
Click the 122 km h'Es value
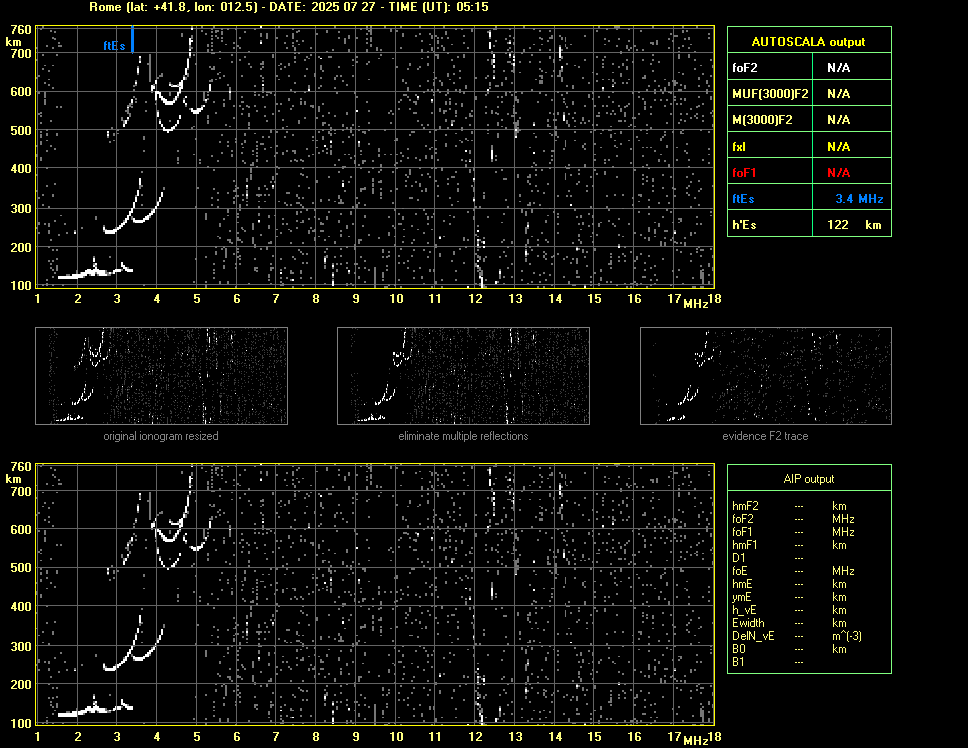pyautogui.click(x=854, y=225)
